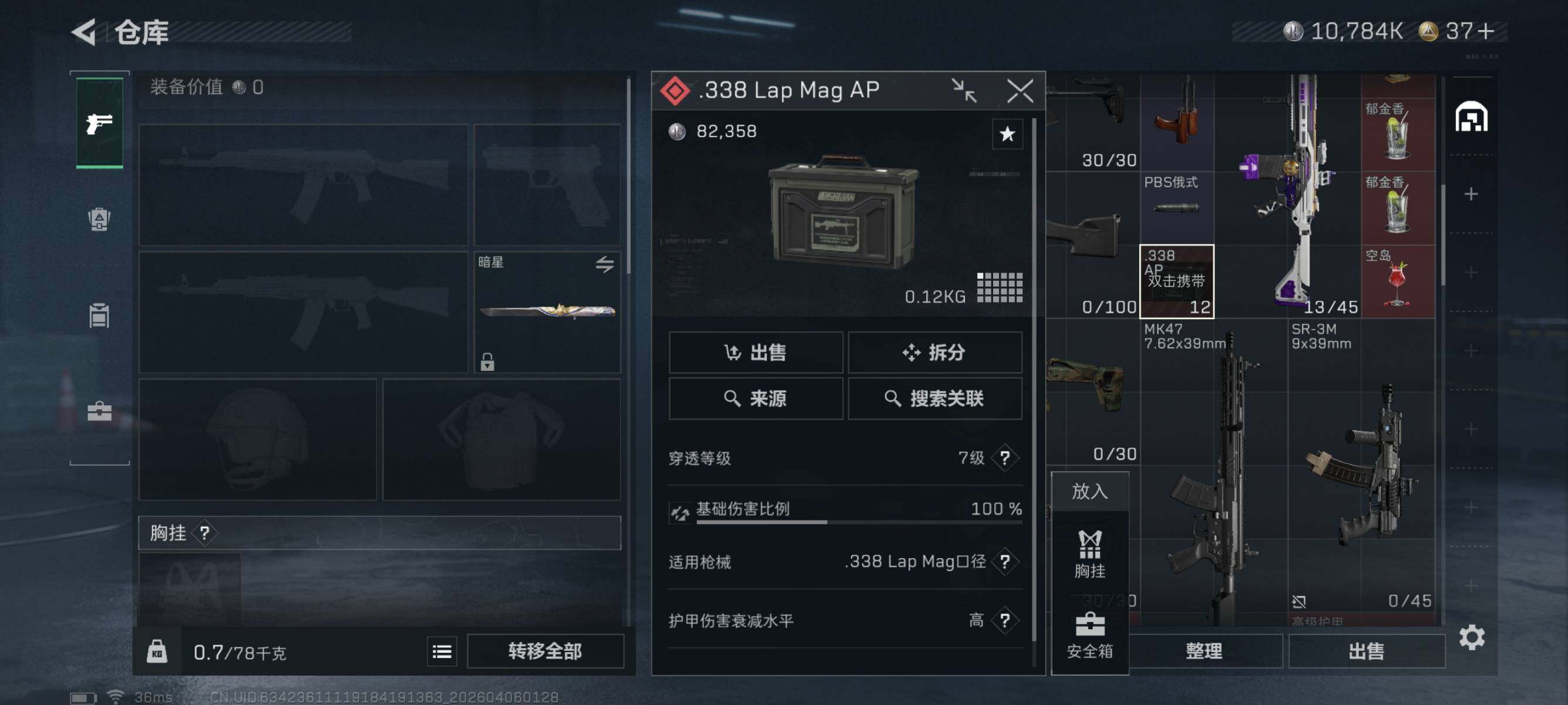
Task: Click the 搜索关联 related search button
Action: point(934,399)
